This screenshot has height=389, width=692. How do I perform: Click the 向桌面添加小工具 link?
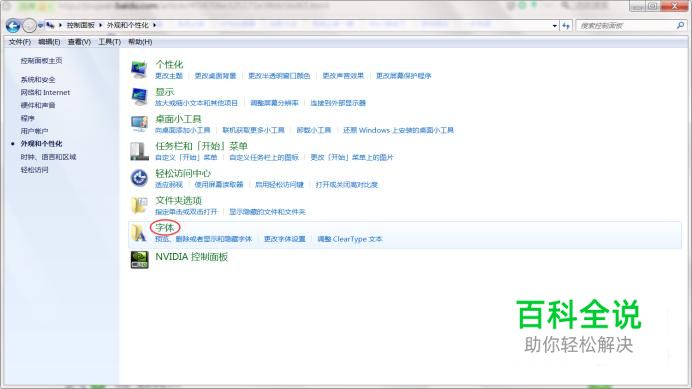(182, 130)
